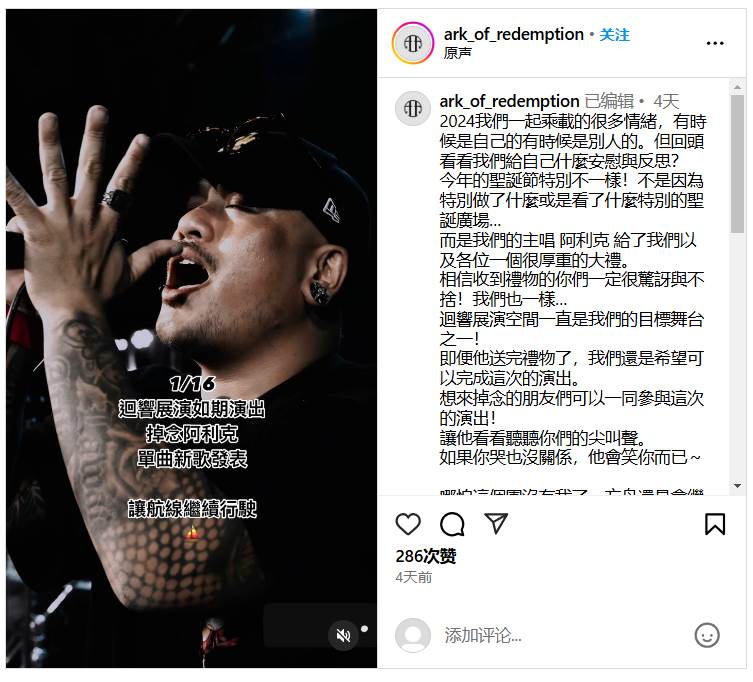The height and width of the screenshot is (682, 753).
Task: Open the 4天前 post timestamp link
Action: click(413, 577)
